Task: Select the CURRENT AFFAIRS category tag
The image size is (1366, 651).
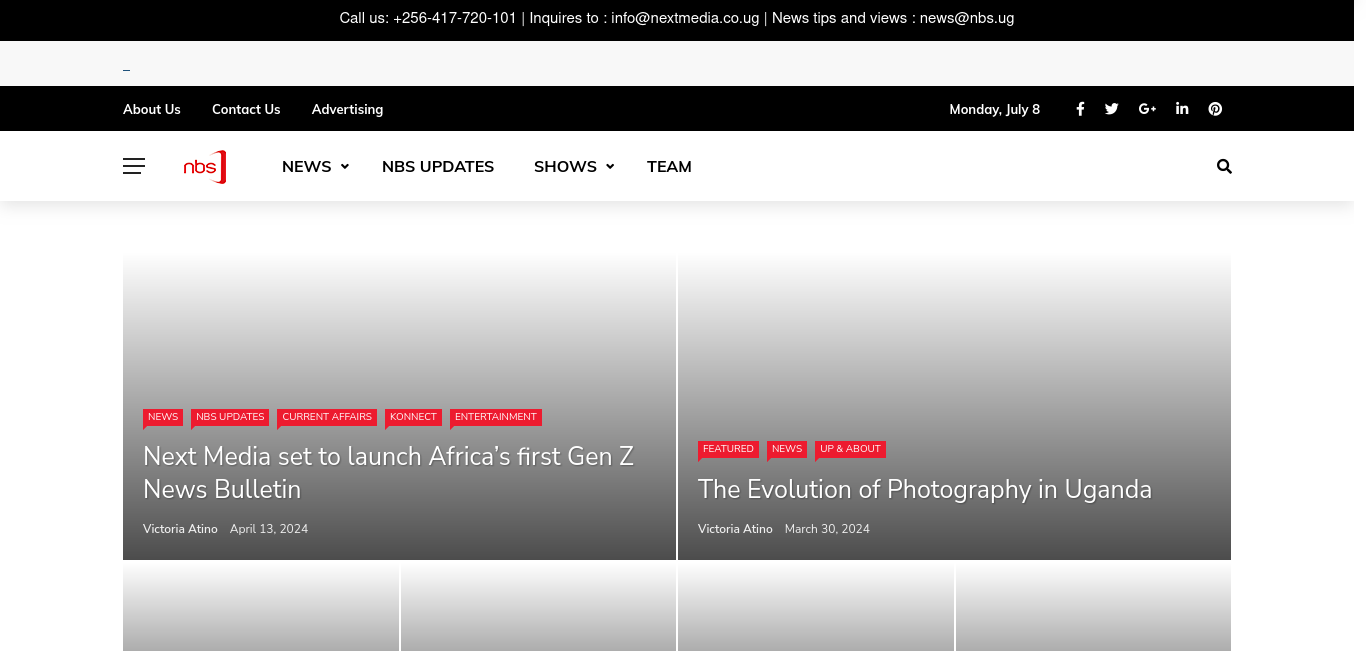Action: 327,417
